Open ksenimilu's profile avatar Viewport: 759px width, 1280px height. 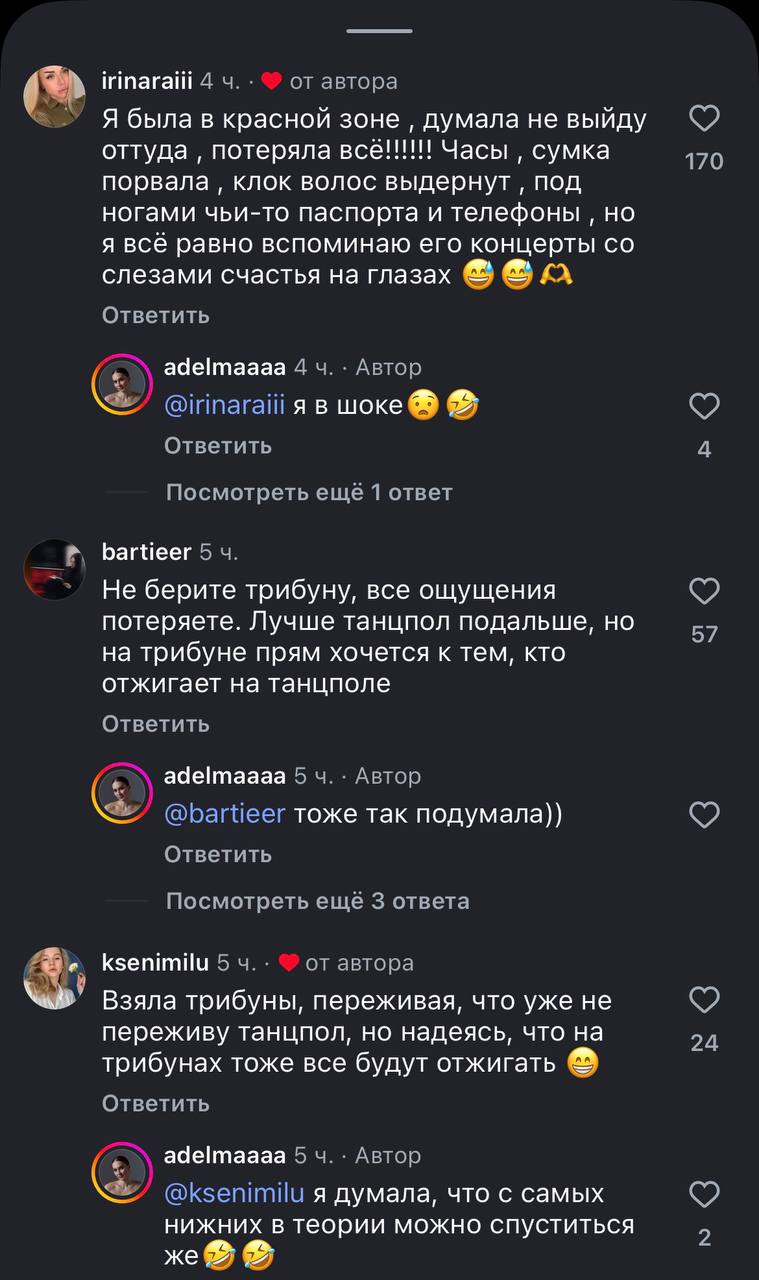click(x=54, y=978)
